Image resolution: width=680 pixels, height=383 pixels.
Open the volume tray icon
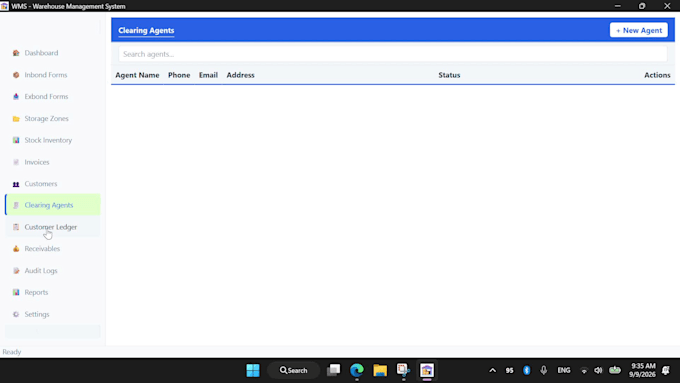(x=598, y=370)
